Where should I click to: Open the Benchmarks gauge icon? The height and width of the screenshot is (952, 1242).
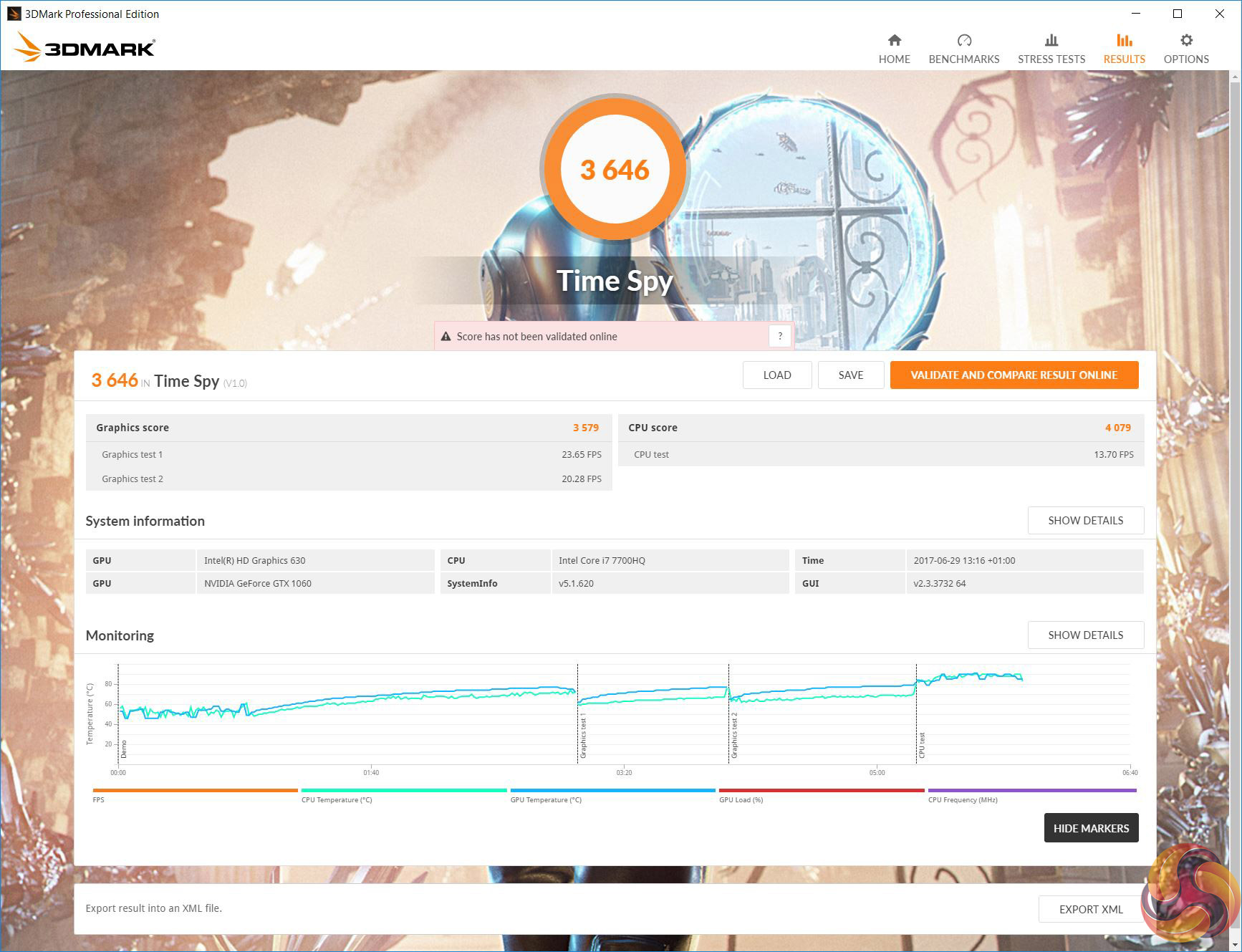964,40
